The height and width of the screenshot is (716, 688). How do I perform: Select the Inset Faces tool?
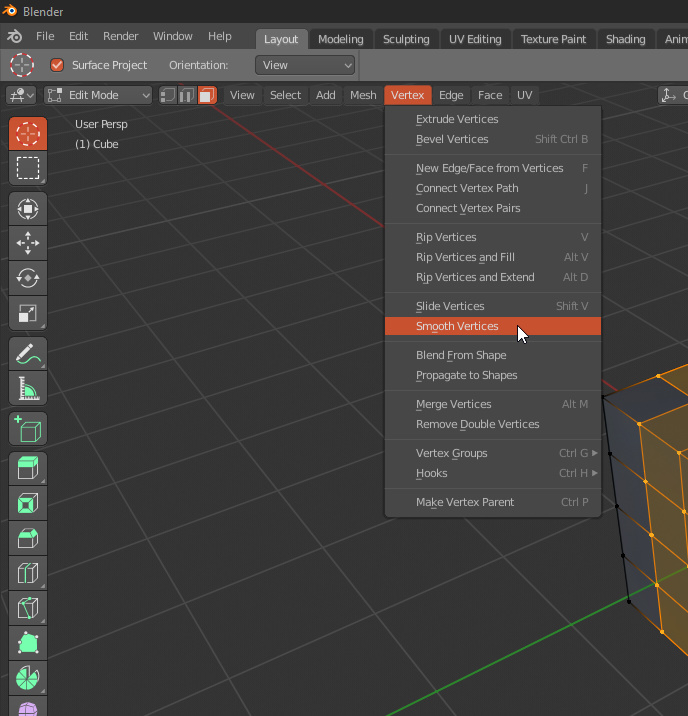28,503
